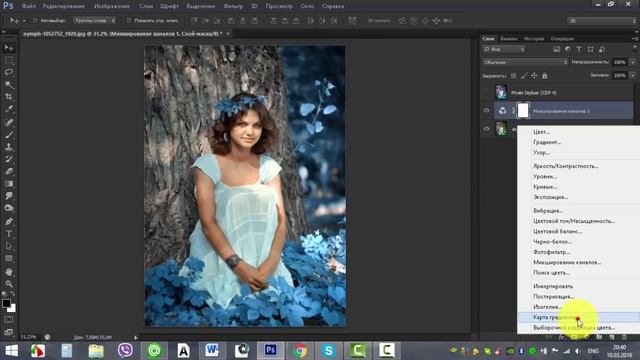Select the Horizontal Type tool
640x360 pixels.
click(9, 234)
